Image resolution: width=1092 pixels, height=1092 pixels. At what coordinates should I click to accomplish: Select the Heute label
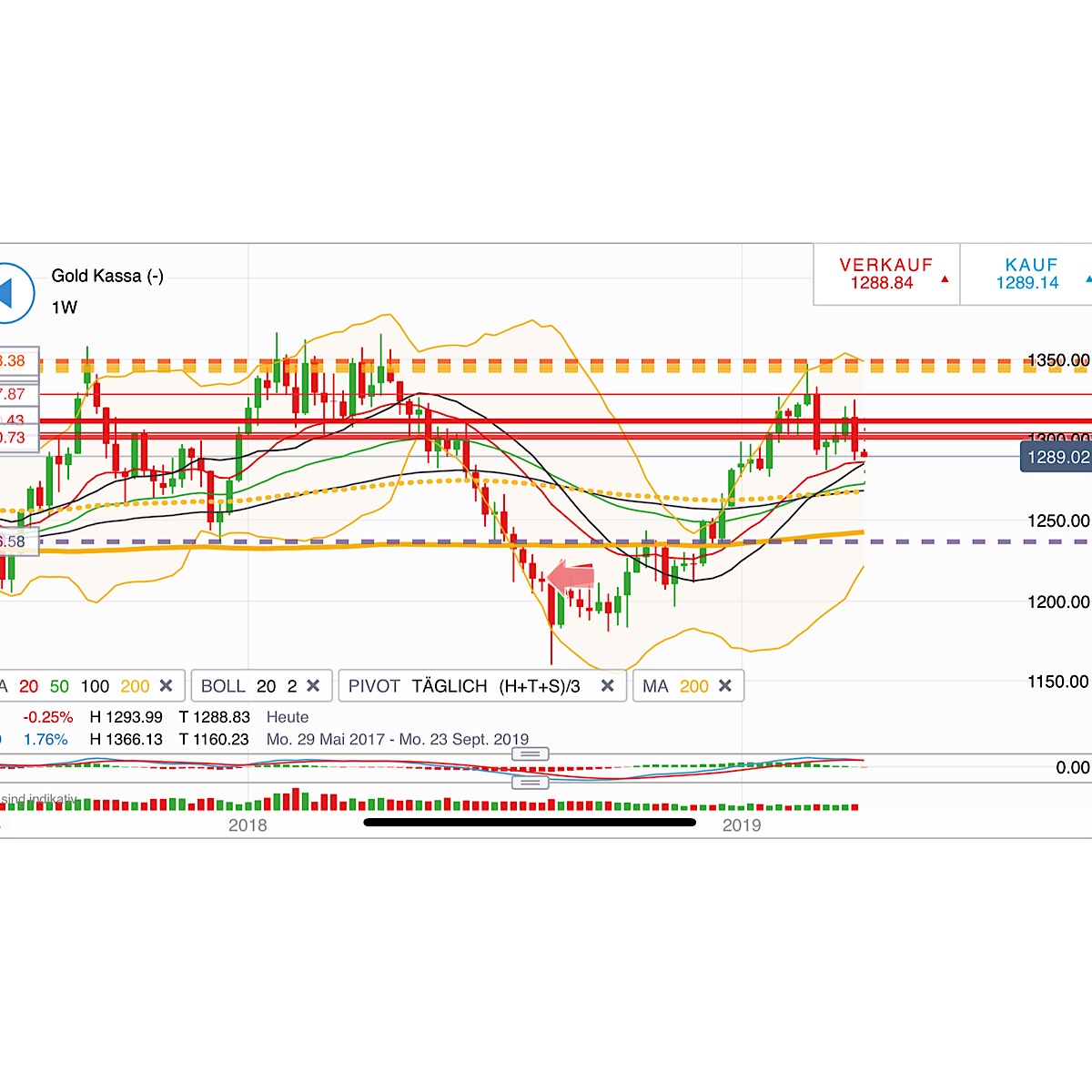pyautogui.click(x=288, y=717)
